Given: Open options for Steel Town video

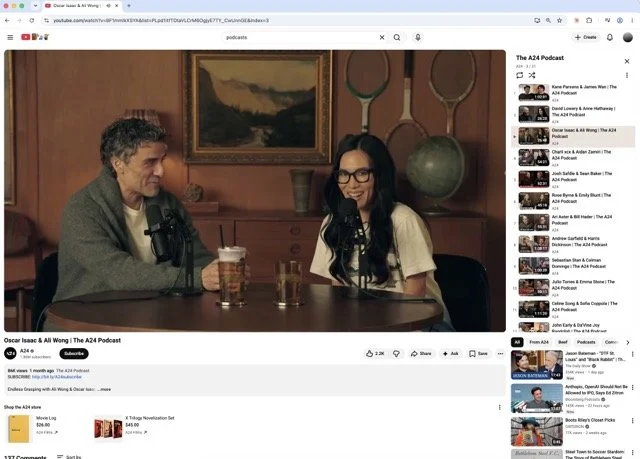Looking at the screenshot, I should [x=632, y=452].
